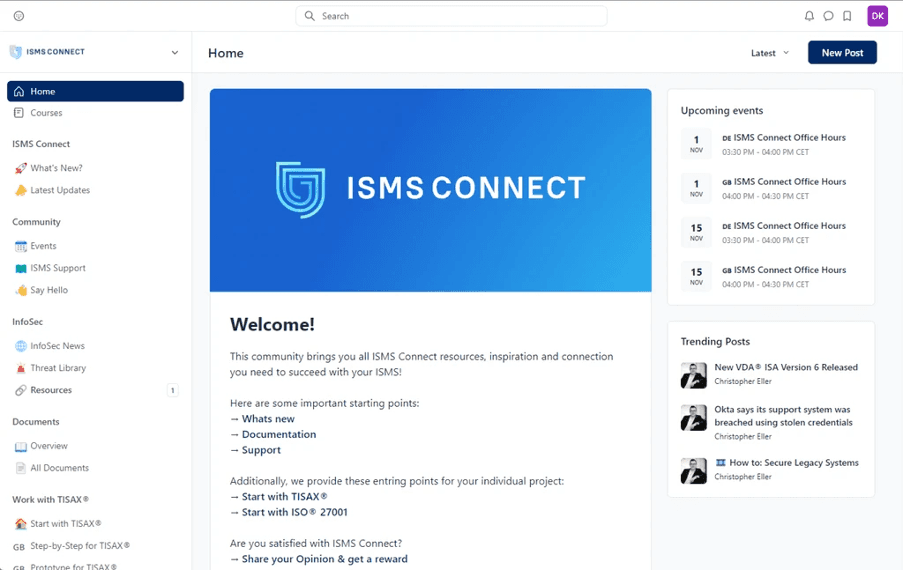This screenshot has height=570, width=904.
Task: Click the Work with TISAX section header
Action: [51, 500]
